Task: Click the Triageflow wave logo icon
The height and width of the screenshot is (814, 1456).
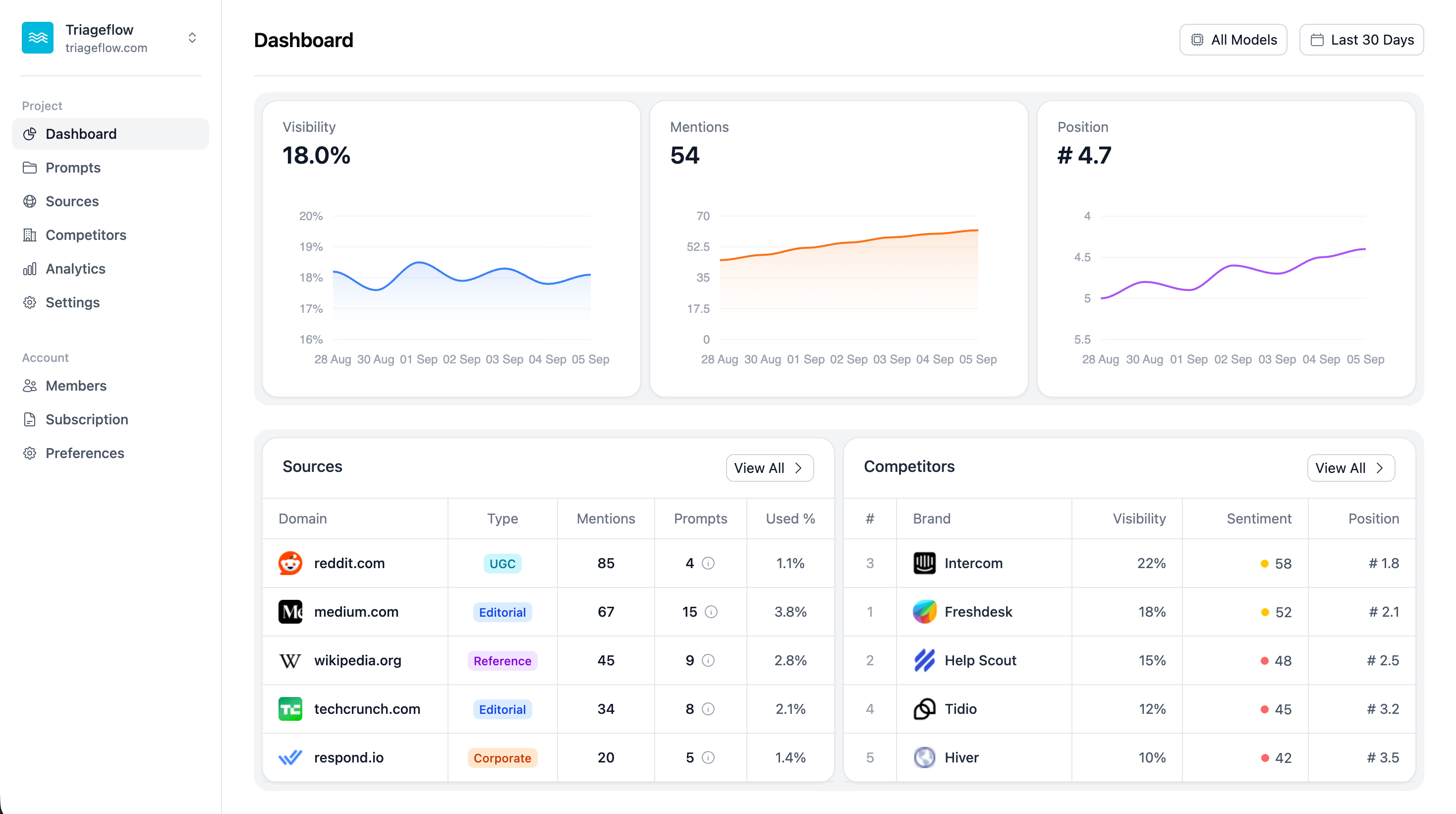Action: (37, 38)
